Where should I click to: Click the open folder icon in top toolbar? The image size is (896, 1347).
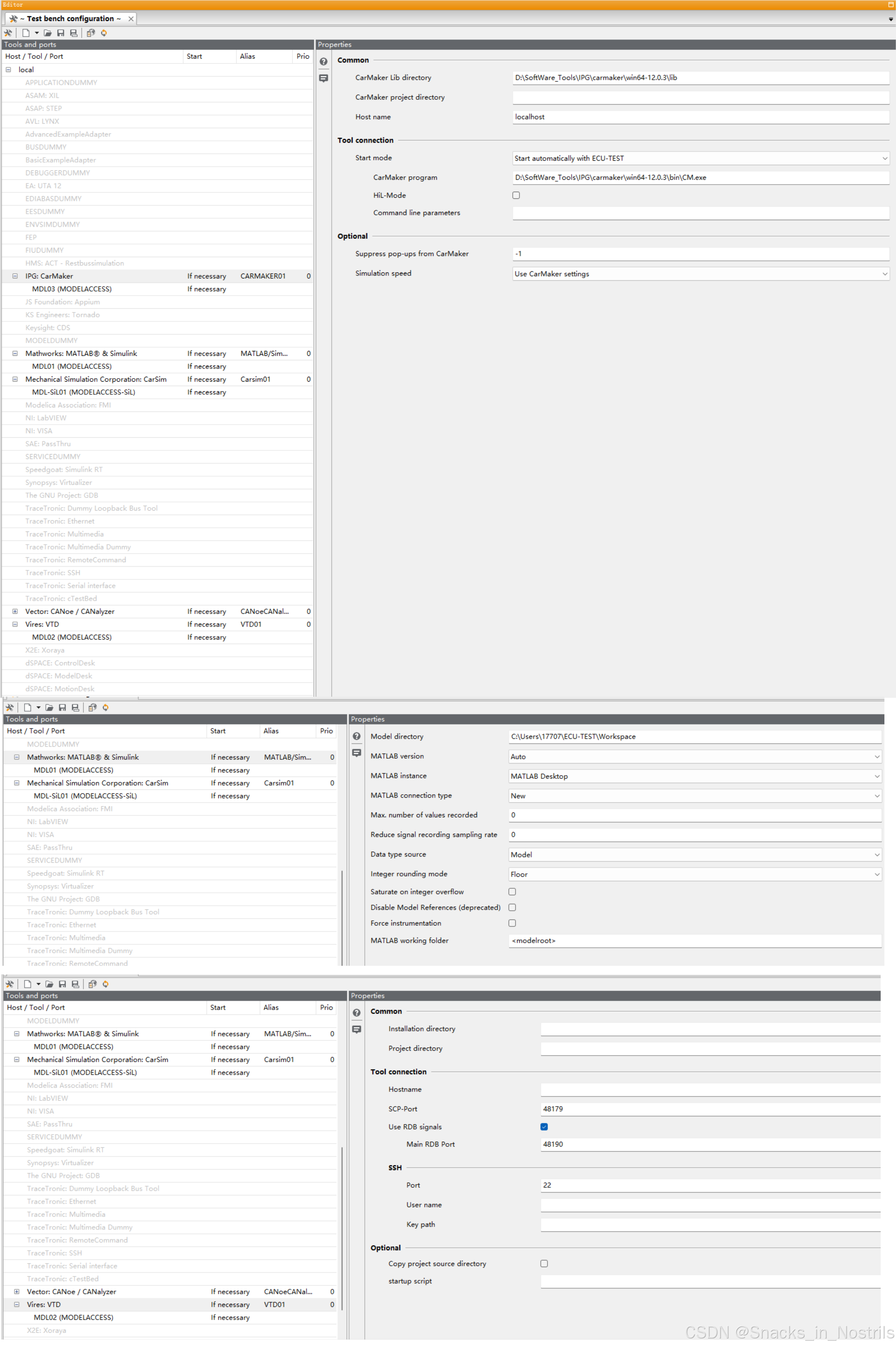[x=47, y=33]
